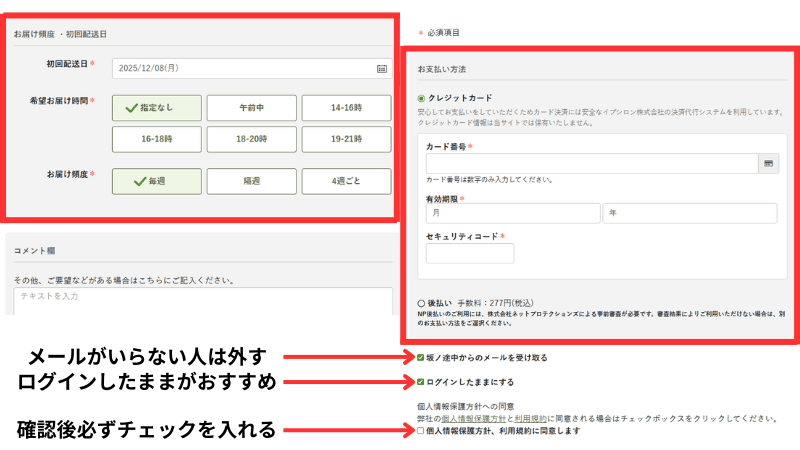Image resolution: width=800 pixels, height=450 pixels.
Task: Click the カード番号 input field
Action: pos(592,164)
